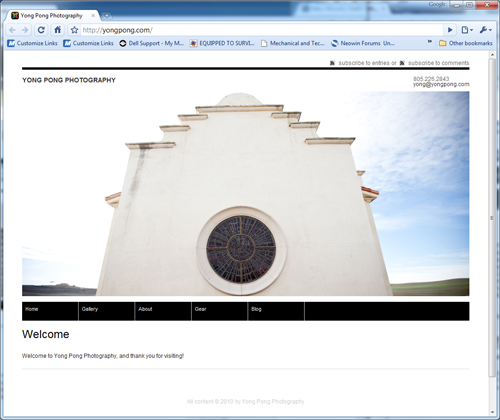Open the About menu item
Viewport: 500px width, 420px height.
[163, 311]
